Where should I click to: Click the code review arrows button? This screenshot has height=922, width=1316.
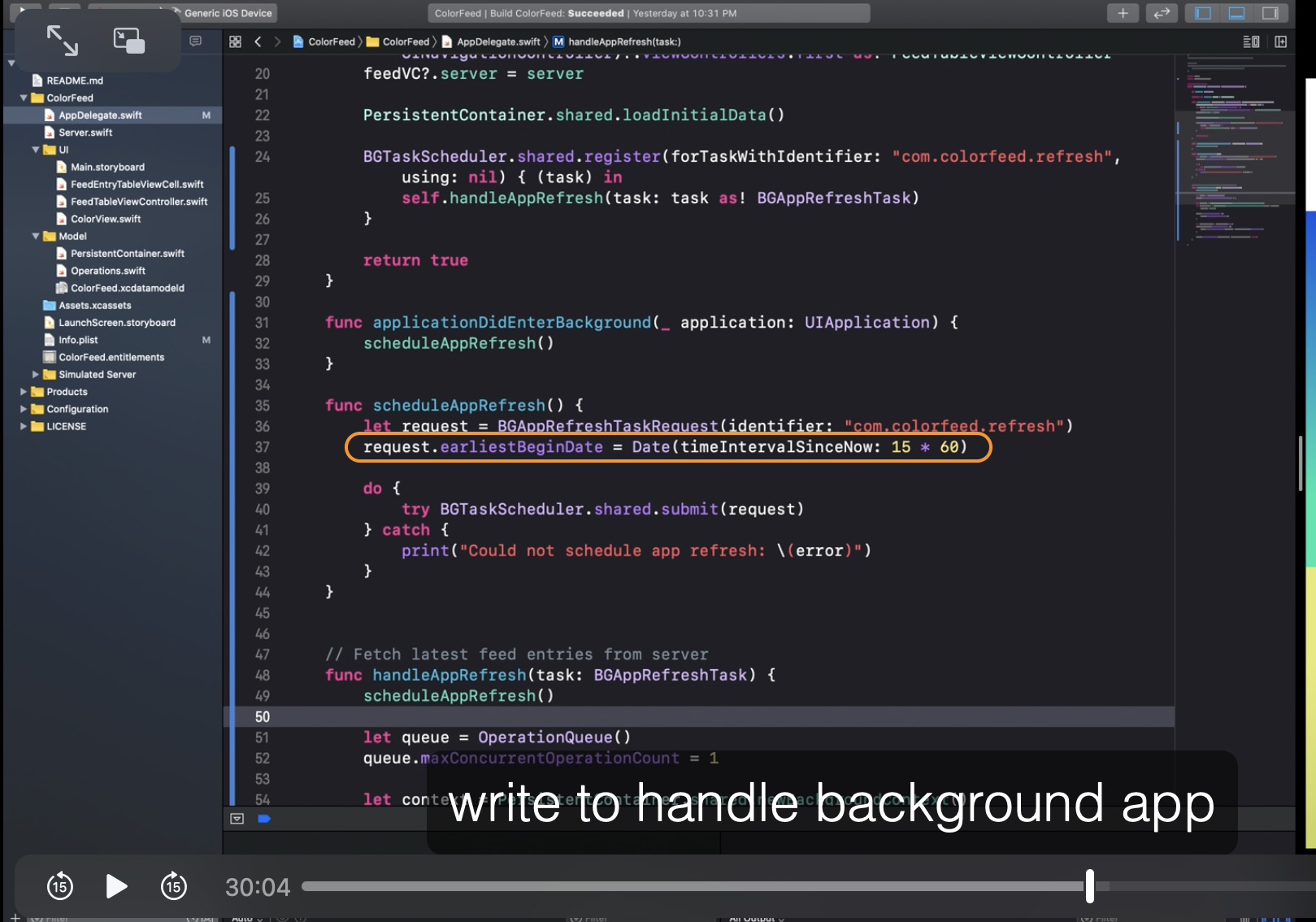pyautogui.click(x=1162, y=13)
